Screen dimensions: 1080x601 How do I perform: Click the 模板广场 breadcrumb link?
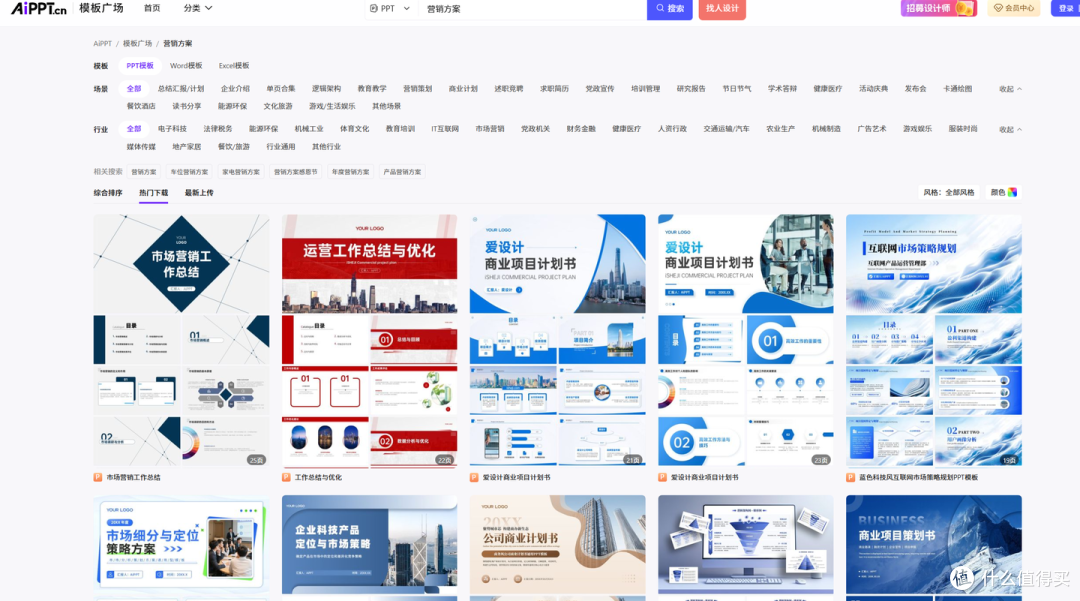(x=137, y=43)
